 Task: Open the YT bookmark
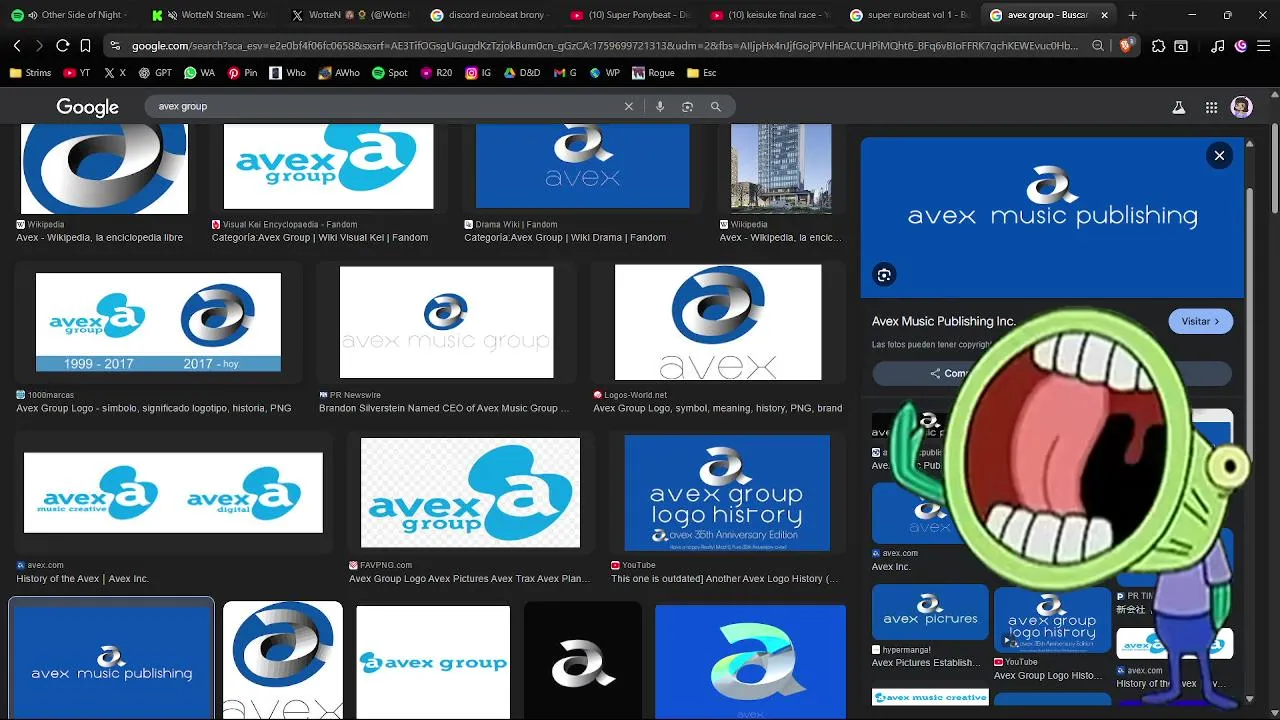tap(76, 73)
